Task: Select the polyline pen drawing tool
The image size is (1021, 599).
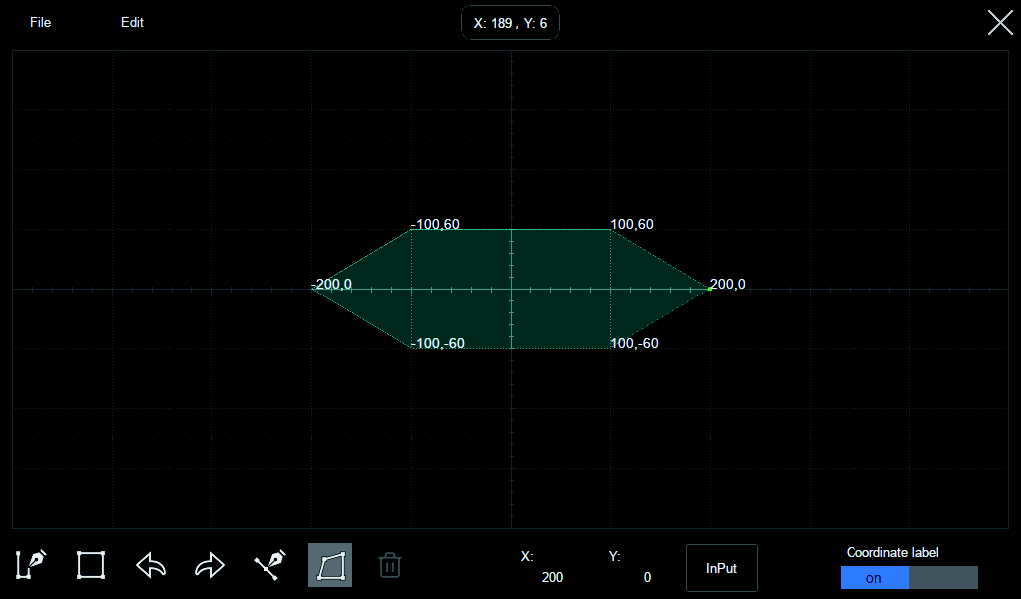Action: click(30, 564)
